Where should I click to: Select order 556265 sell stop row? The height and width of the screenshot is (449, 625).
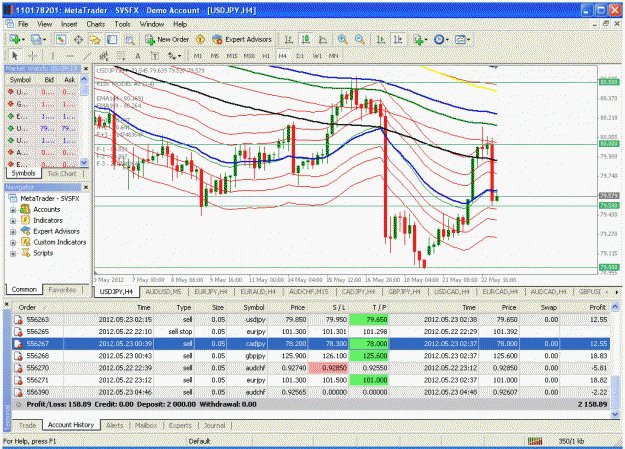[x=311, y=332]
